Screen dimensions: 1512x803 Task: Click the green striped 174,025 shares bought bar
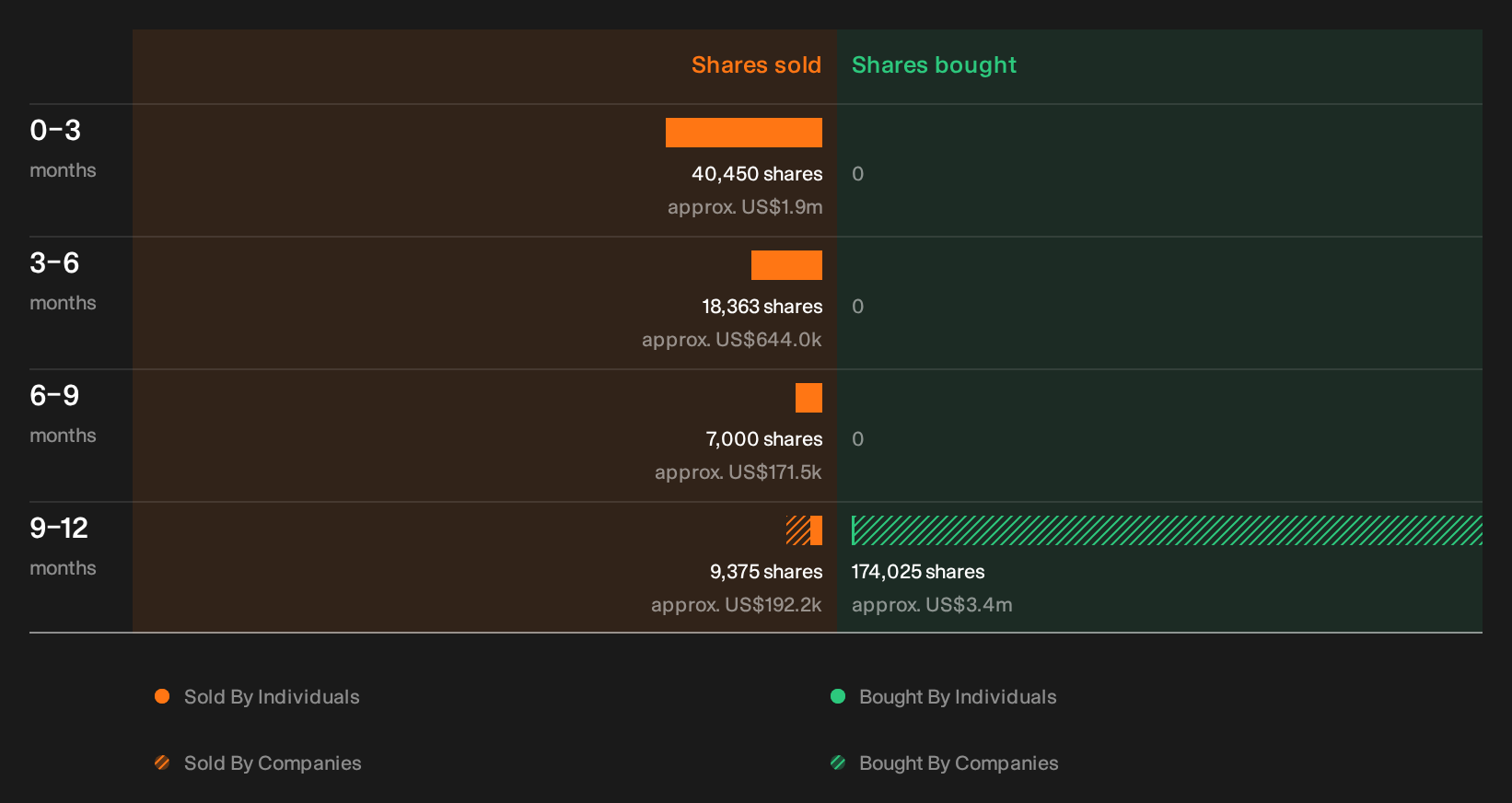[x=1167, y=530]
